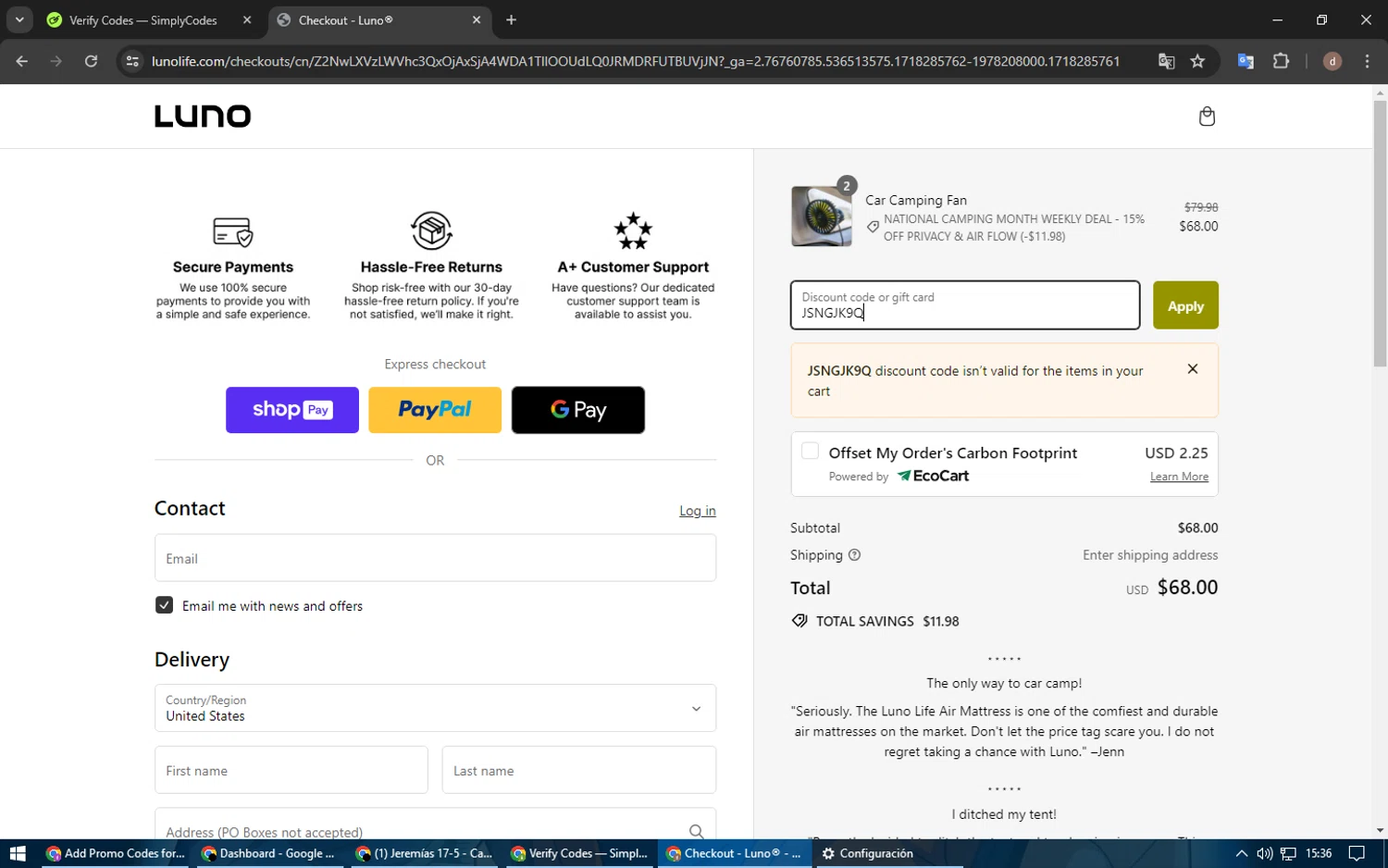Viewport: 1388px width, 868px height.
Task: Click the browser back arrow
Action: (x=22, y=61)
